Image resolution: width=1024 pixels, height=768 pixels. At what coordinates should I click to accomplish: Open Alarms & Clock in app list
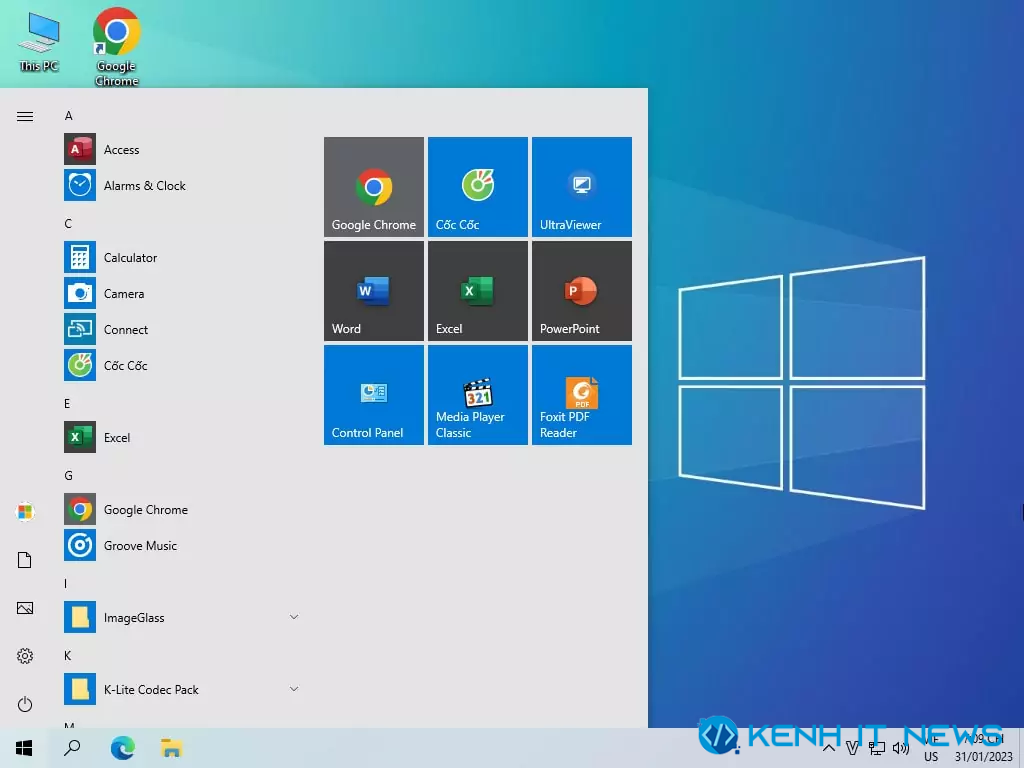[x=182, y=185]
